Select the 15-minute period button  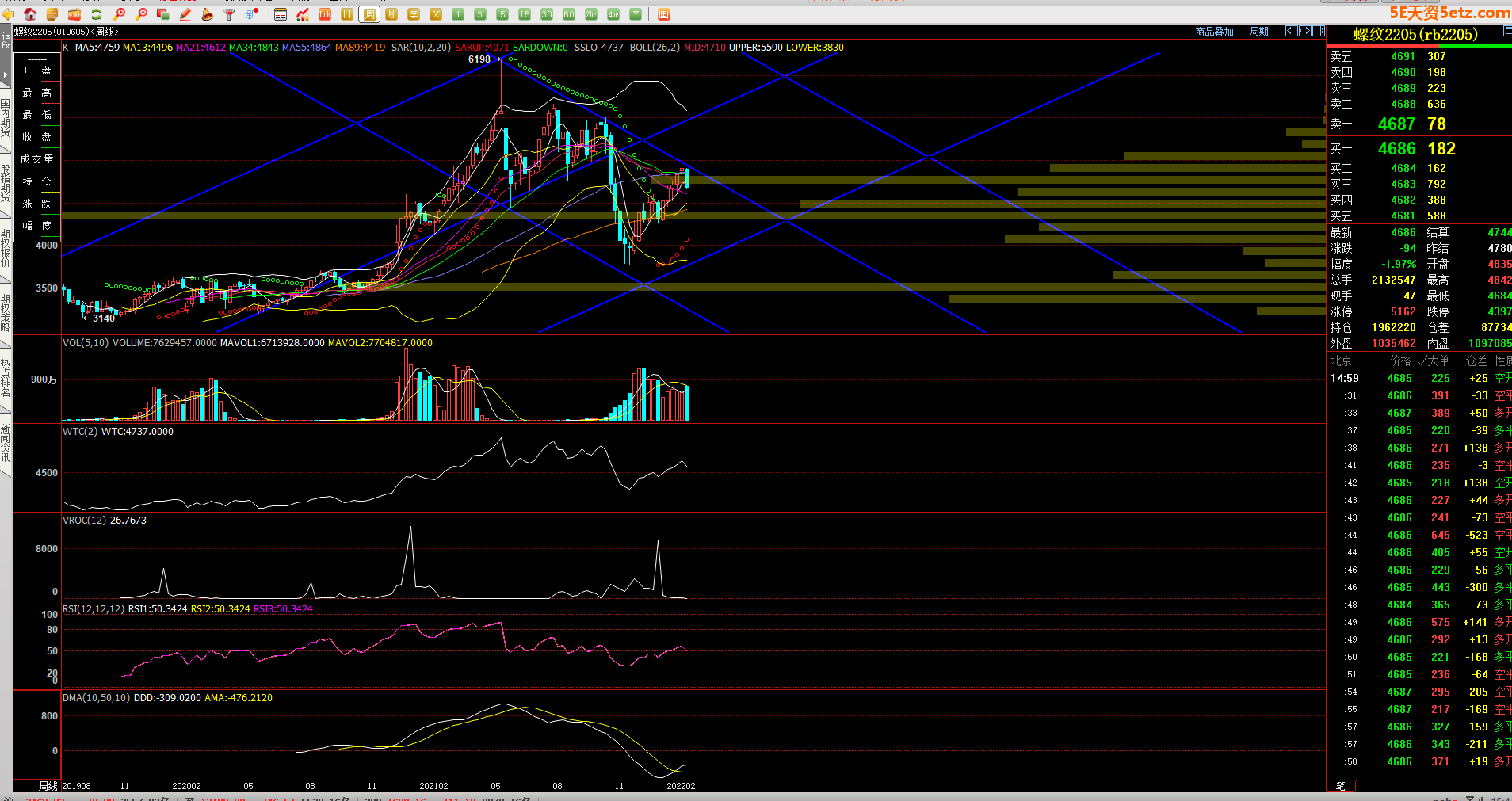pyautogui.click(x=525, y=14)
